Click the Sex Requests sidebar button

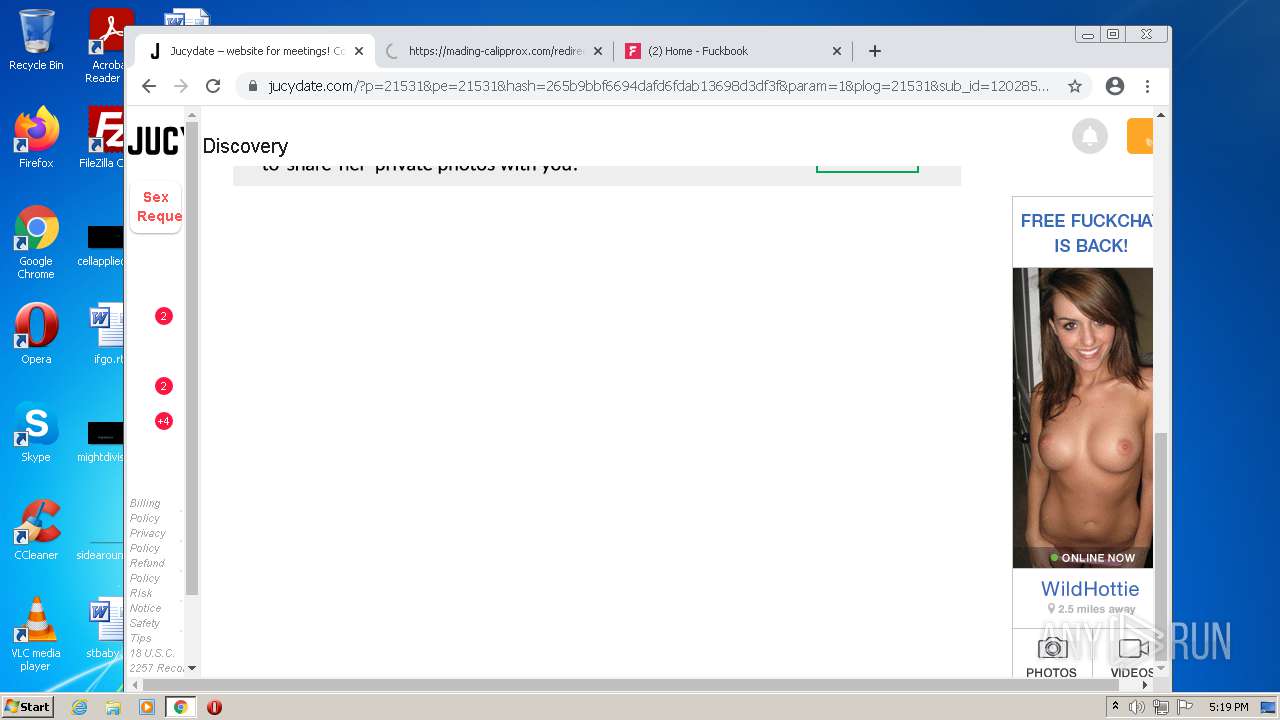point(158,207)
